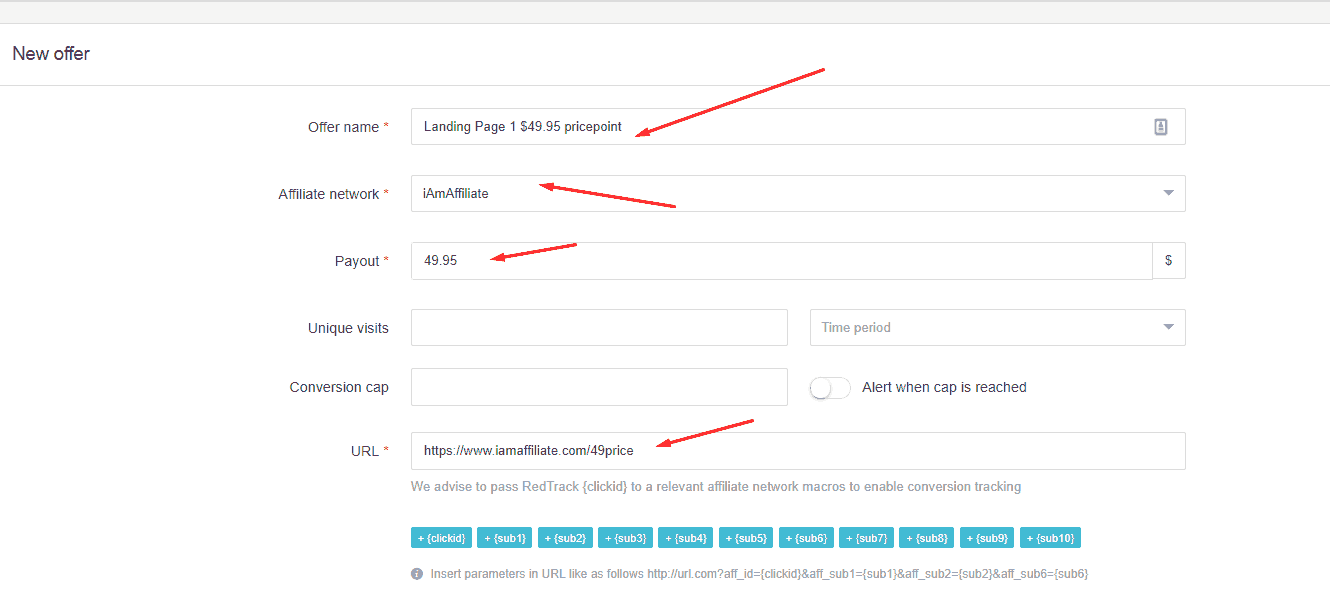
Task: Click the contact card icon in Offer name
Action: tap(1160, 127)
